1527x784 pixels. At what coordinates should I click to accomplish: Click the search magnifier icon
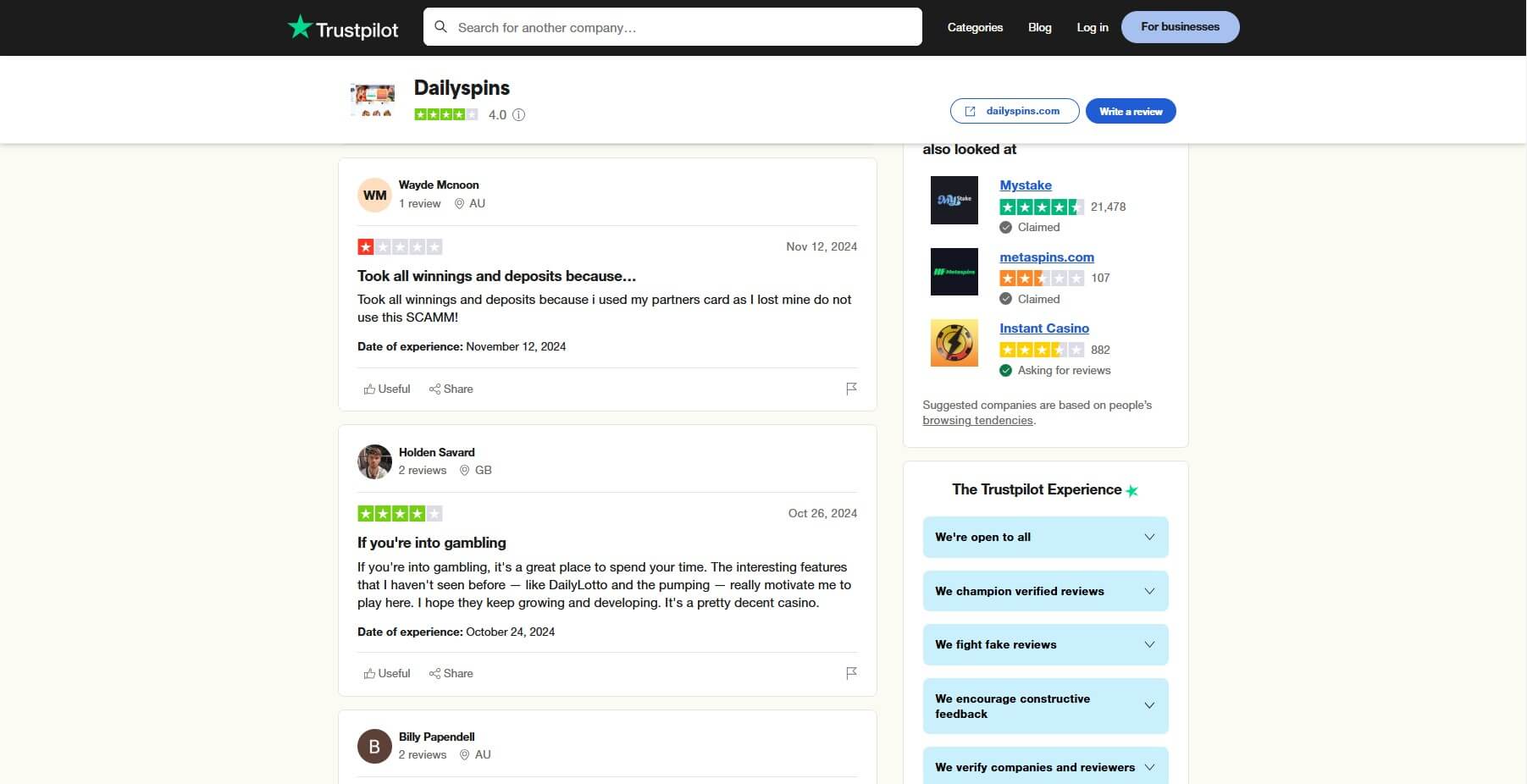[x=441, y=26]
